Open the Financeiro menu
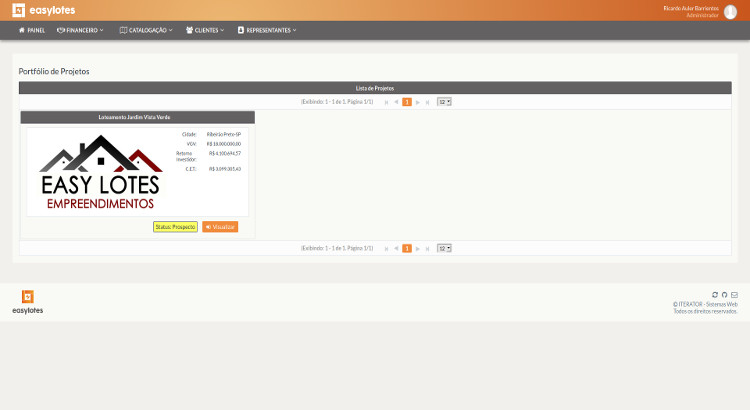 [x=80, y=30]
